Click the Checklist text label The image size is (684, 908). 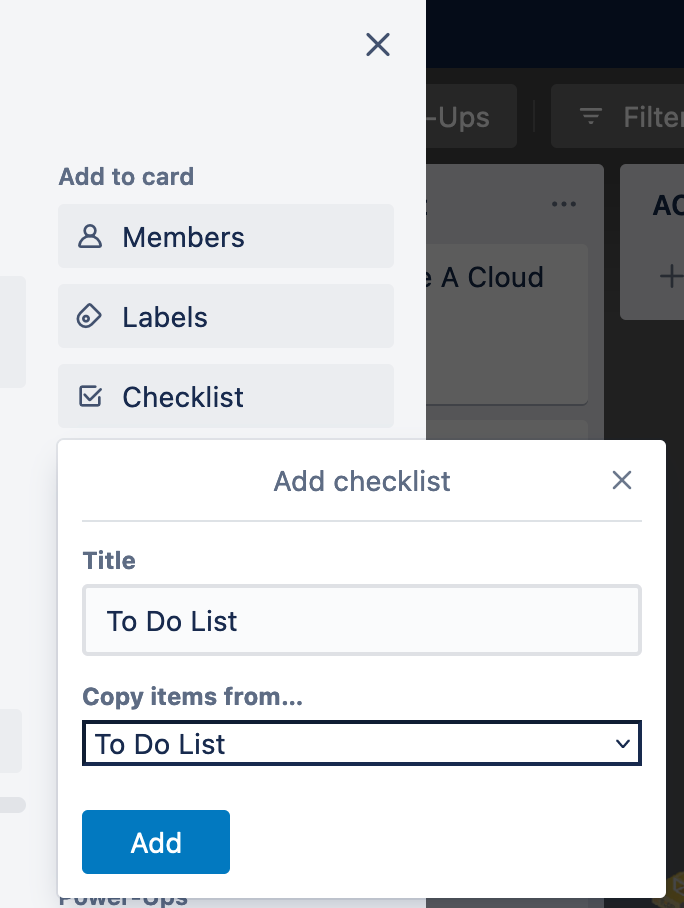tap(183, 397)
